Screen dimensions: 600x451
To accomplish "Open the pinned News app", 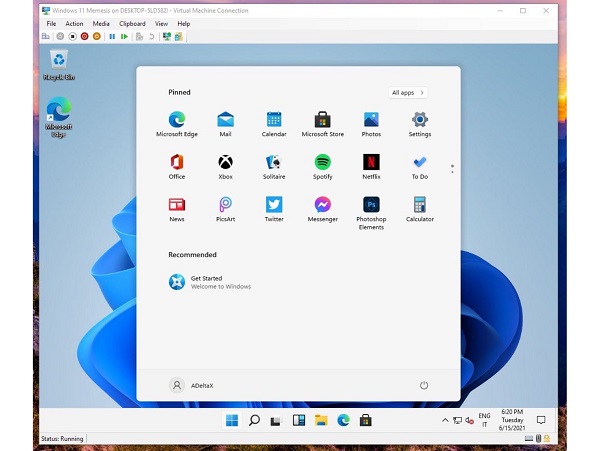I will point(177,209).
